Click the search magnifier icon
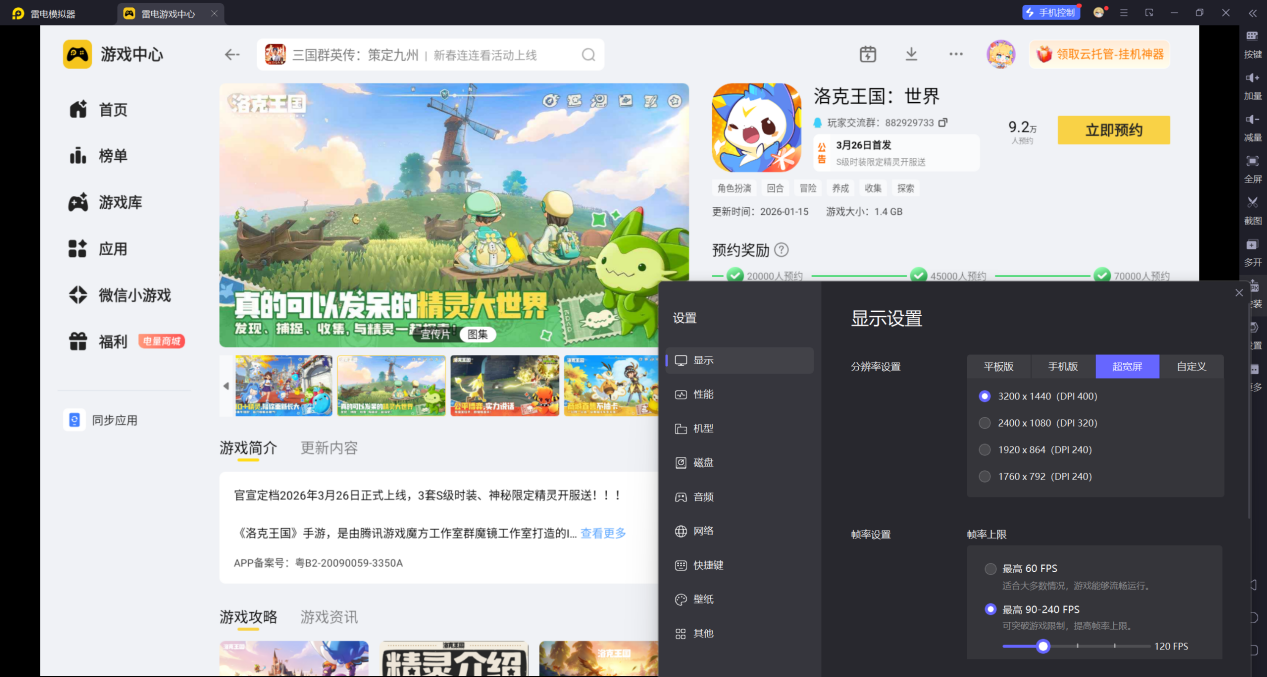The width and height of the screenshot is (1267, 677). pyautogui.click(x=589, y=55)
